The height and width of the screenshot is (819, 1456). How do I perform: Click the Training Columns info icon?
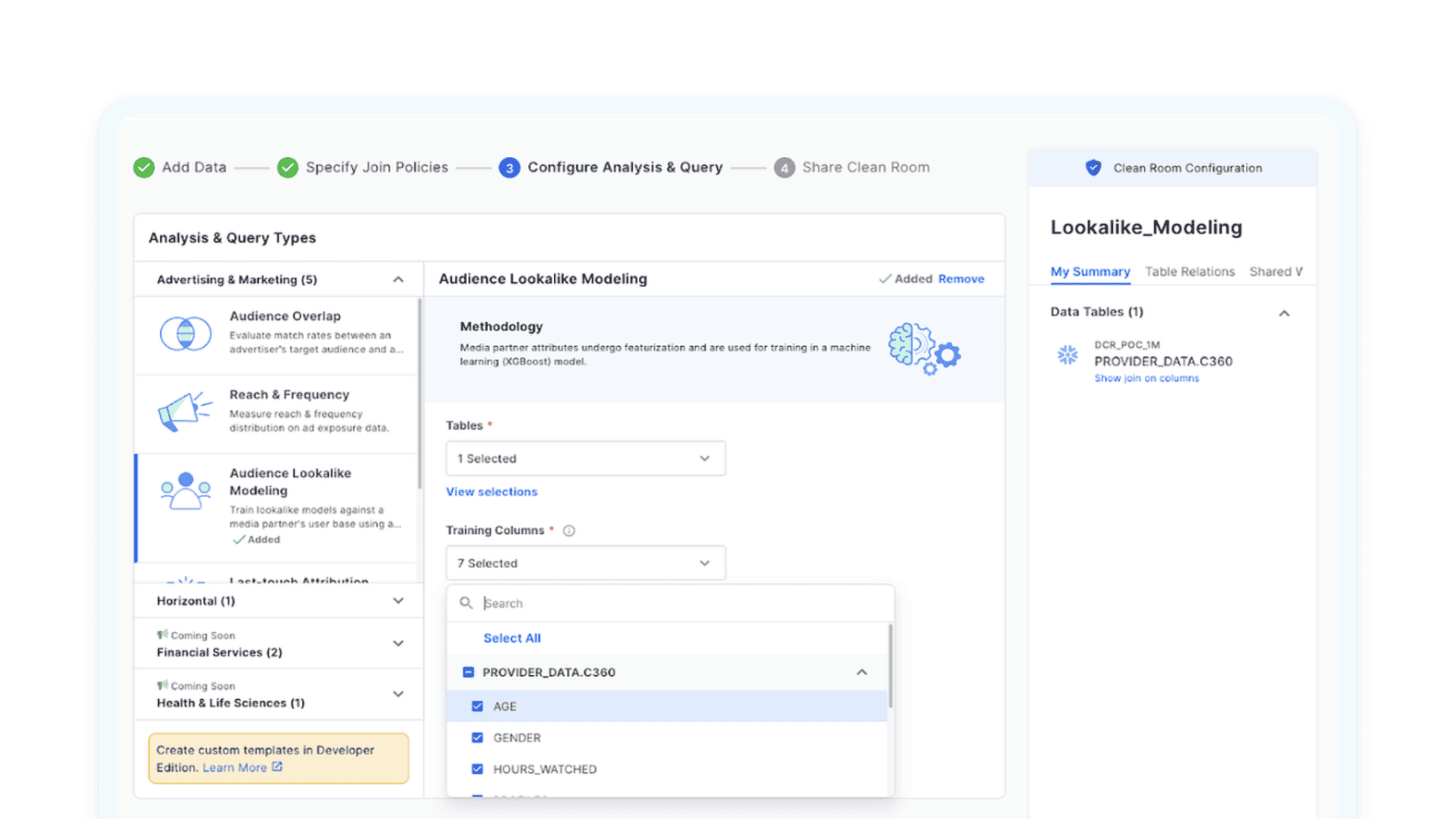pyautogui.click(x=569, y=530)
